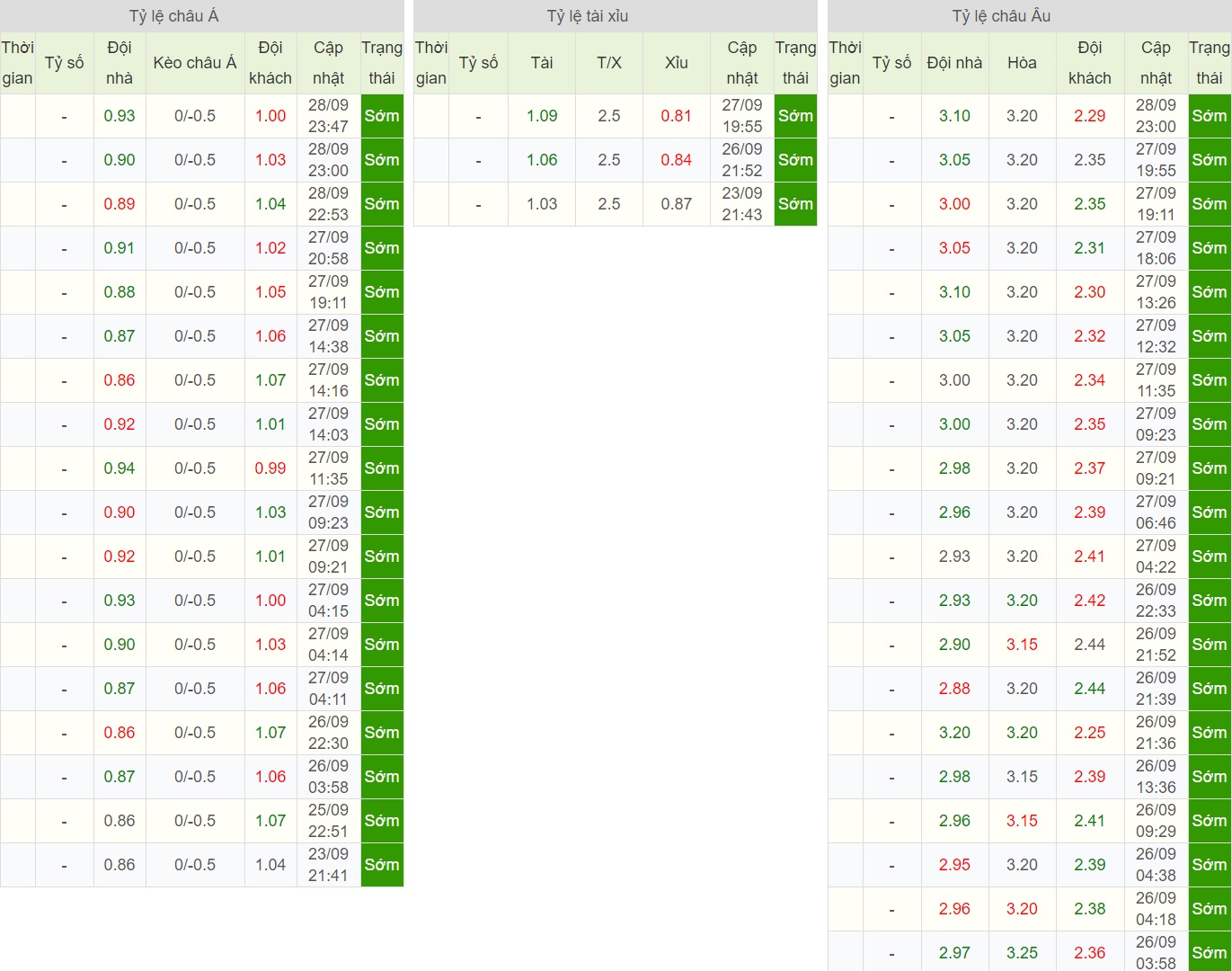1232x971 pixels.
Task: Click the 'Tỷ lệ tài xỉu' table title
Action: click(588, 16)
